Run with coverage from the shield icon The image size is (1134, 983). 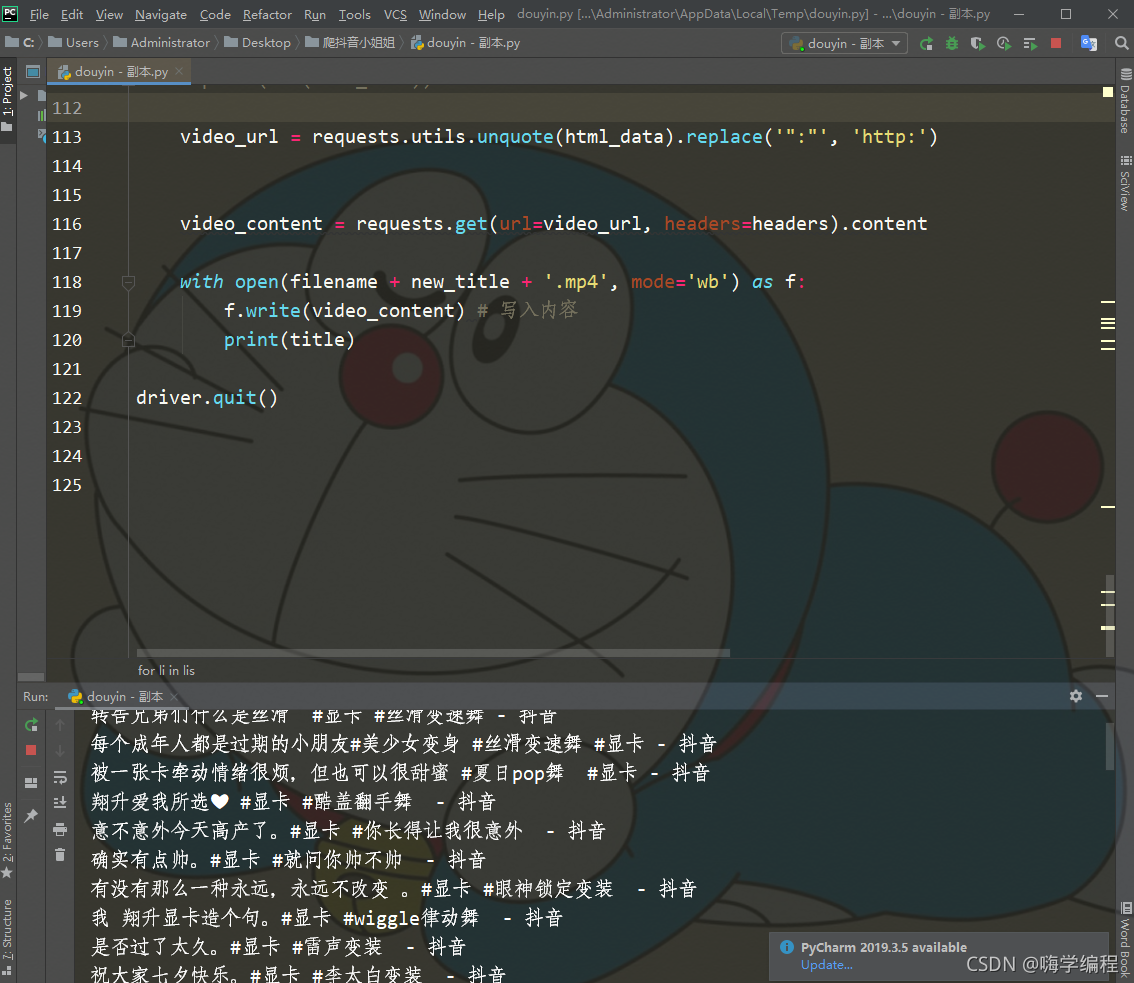978,43
